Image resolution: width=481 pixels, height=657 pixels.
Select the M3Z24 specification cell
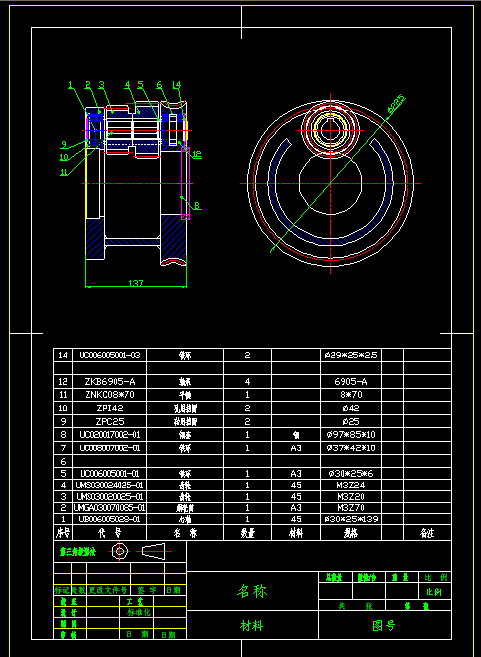coord(351,485)
